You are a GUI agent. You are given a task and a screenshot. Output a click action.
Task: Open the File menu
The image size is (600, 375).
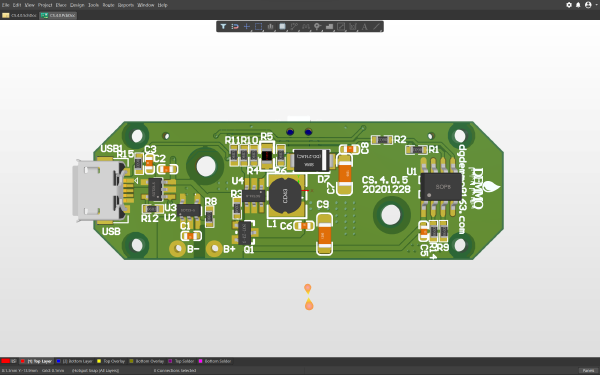point(5,5)
